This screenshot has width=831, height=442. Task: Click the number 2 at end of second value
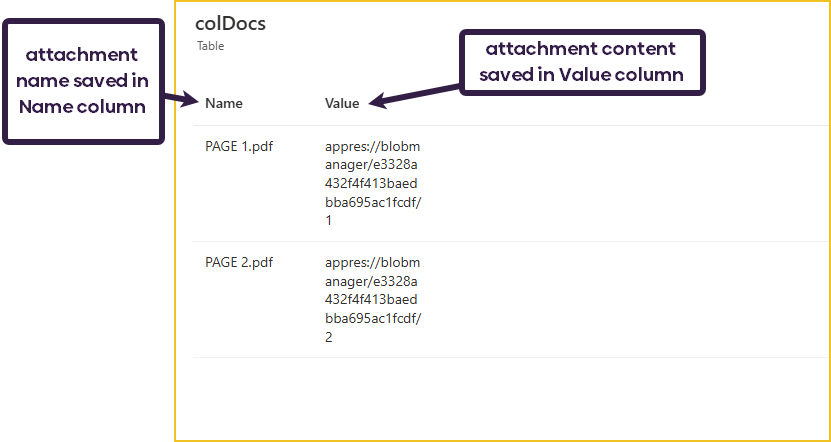329,337
